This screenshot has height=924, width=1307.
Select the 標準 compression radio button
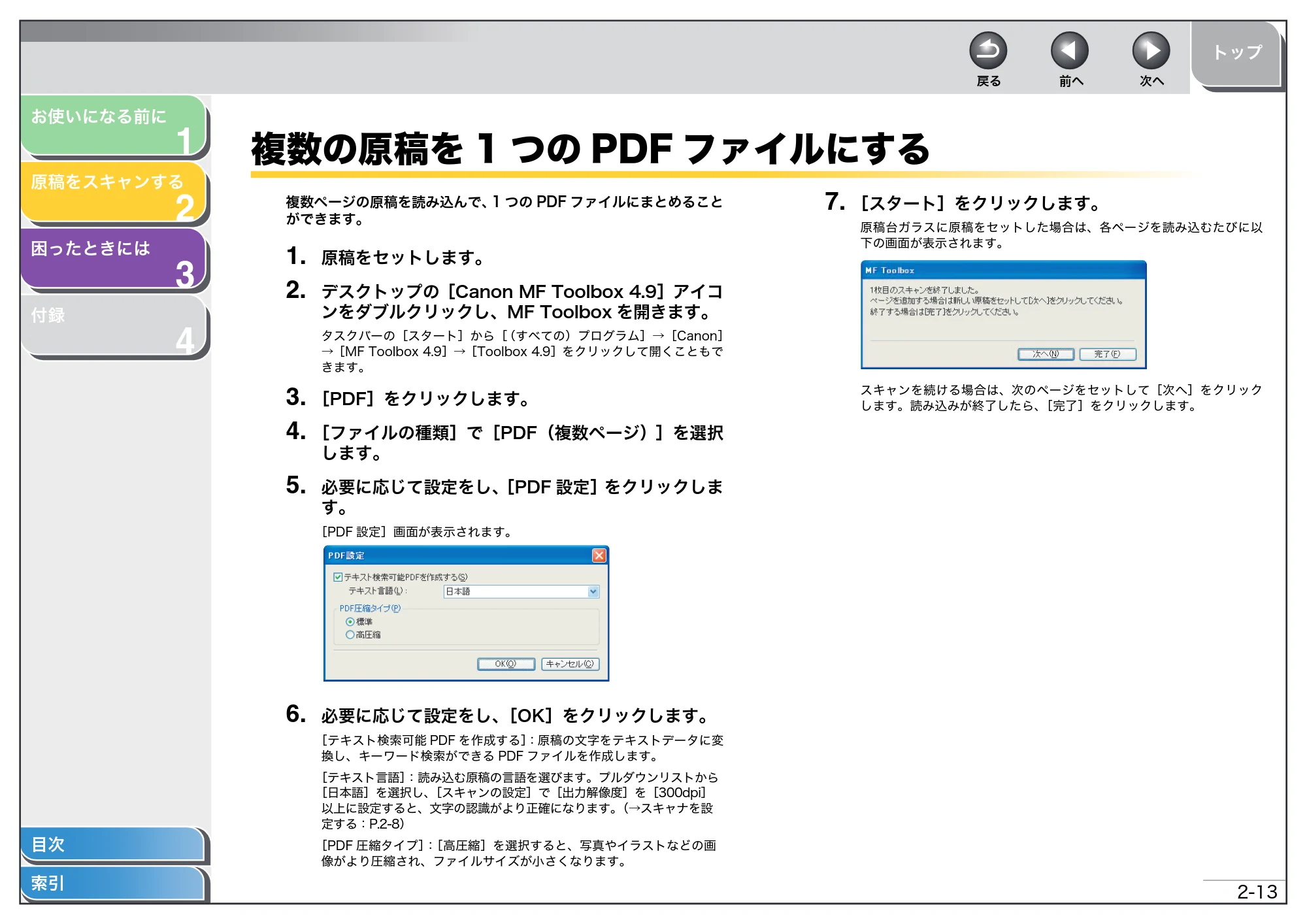tap(350, 621)
